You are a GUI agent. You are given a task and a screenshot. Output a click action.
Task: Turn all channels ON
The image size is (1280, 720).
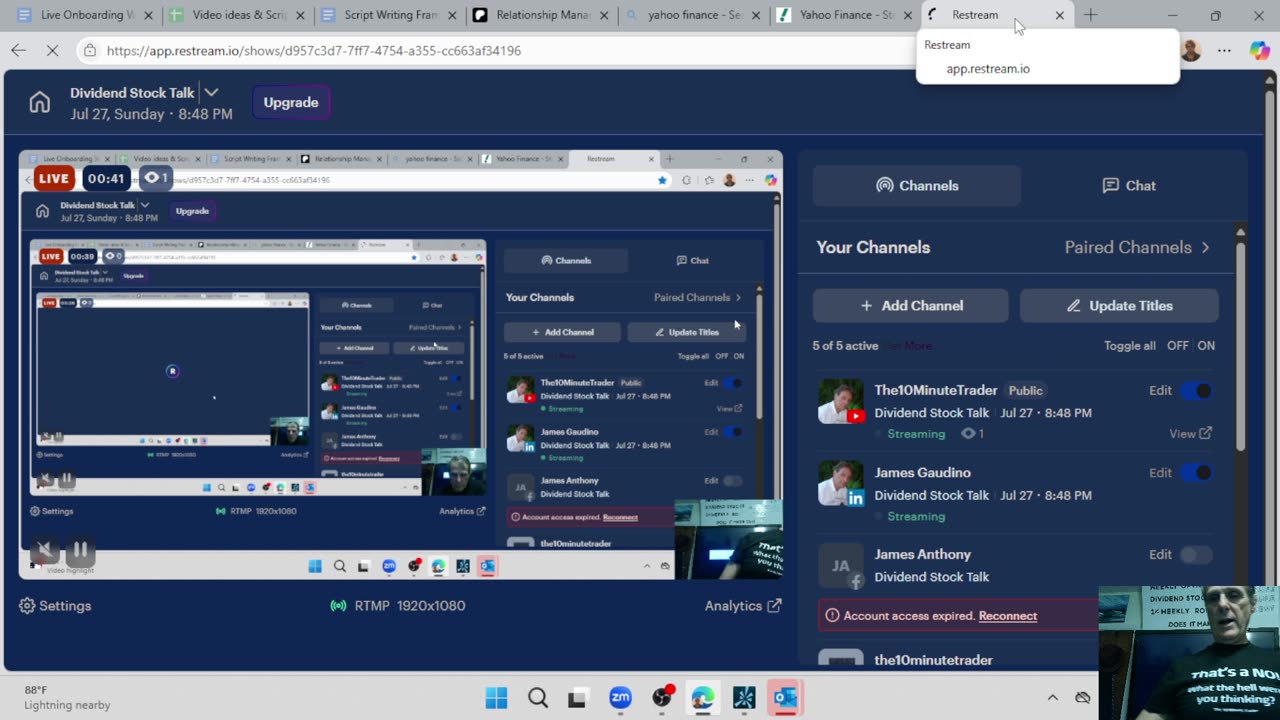coord(1206,346)
